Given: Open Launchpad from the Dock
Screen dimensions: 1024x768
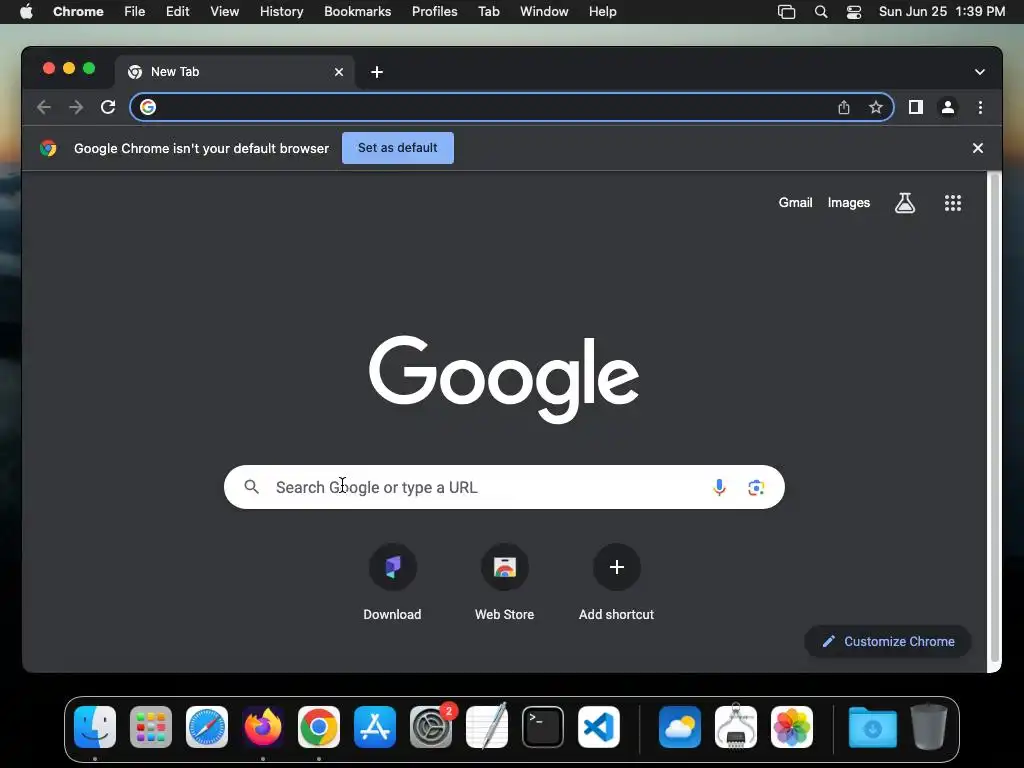Looking at the screenshot, I should pyautogui.click(x=151, y=727).
